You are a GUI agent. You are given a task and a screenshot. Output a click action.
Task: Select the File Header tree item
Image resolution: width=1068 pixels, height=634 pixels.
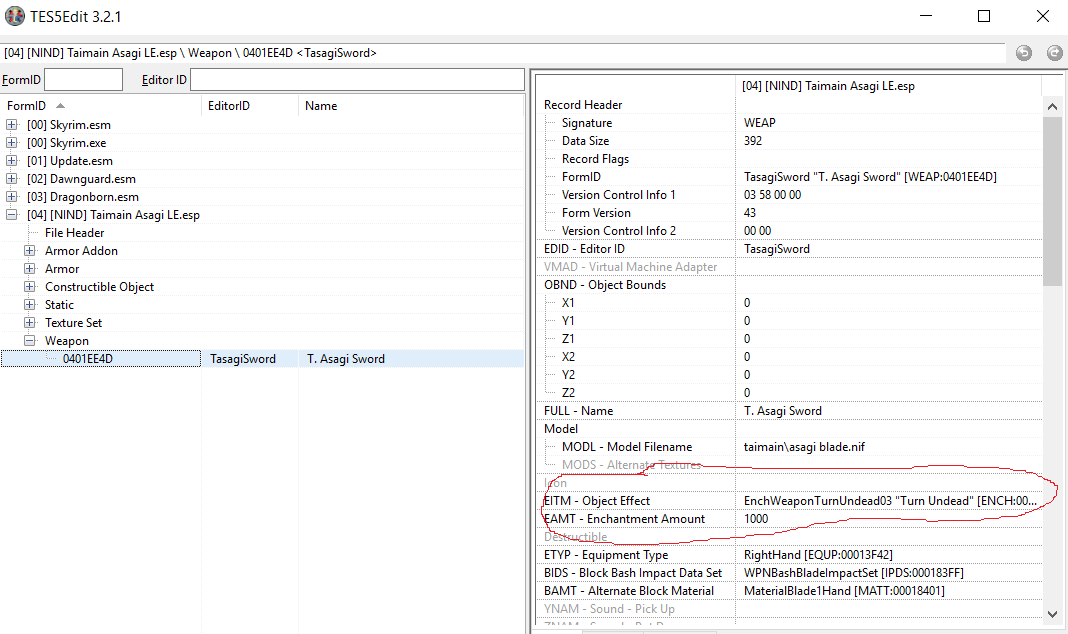tap(74, 233)
